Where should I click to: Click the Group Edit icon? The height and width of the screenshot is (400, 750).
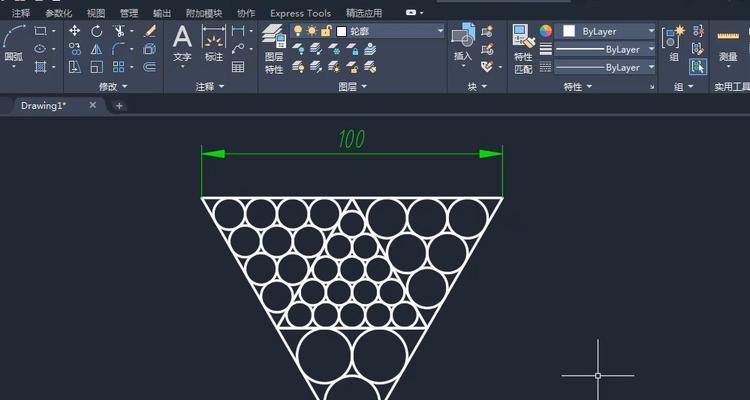pyautogui.click(x=698, y=49)
